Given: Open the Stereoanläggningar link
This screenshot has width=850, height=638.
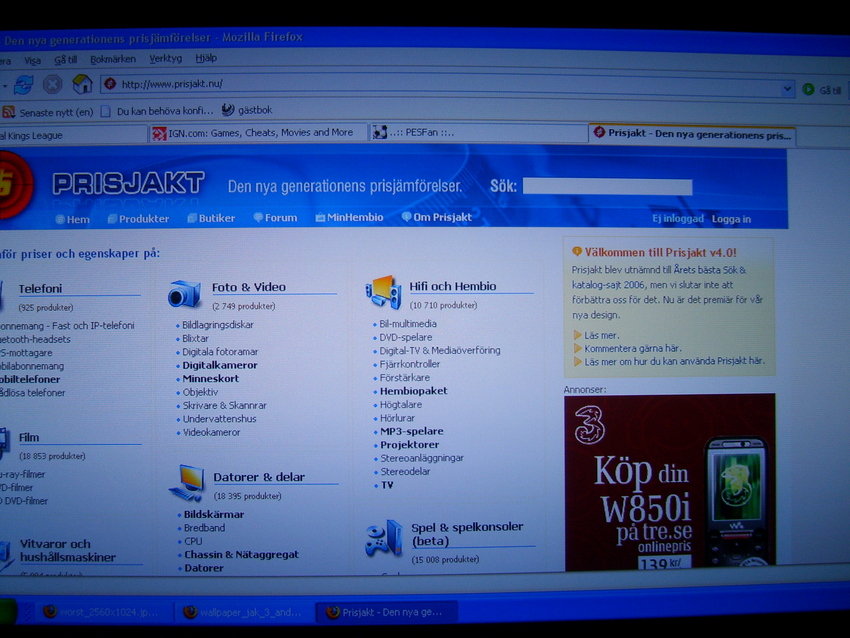Looking at the screenshot, I should pyautogui.click(x=422, y=459).
